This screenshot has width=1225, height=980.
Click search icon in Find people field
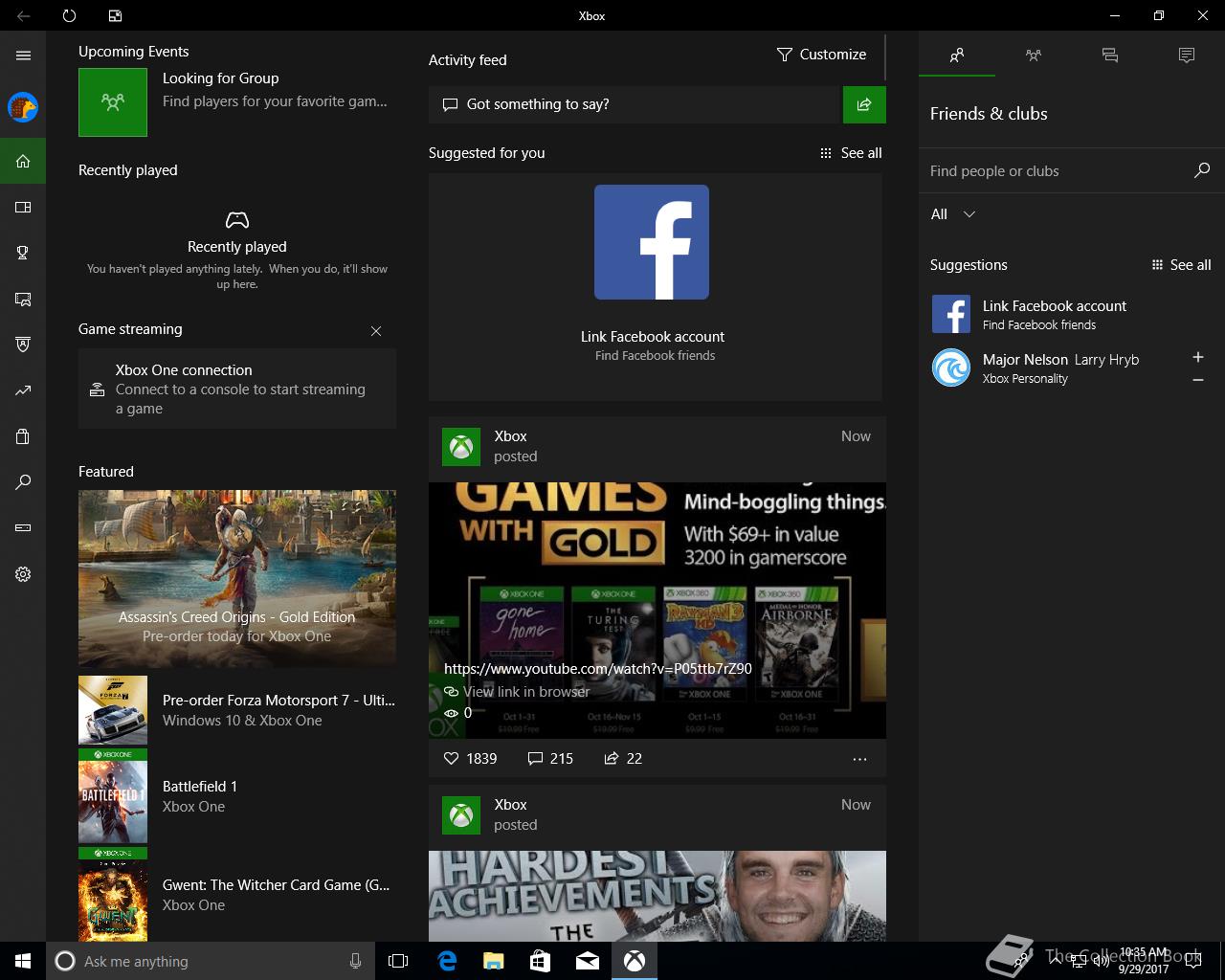[x=1202, y=170]
